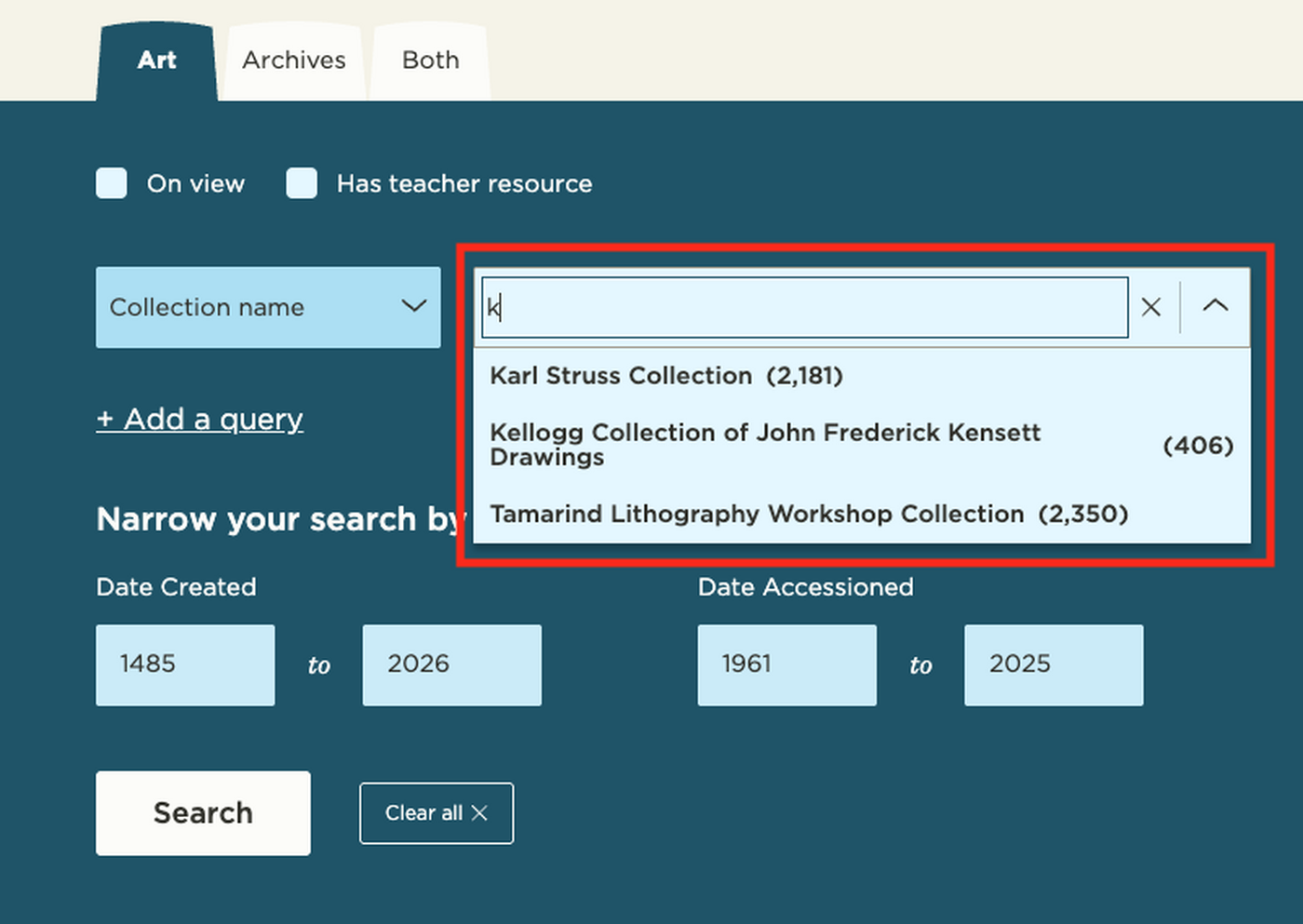This screenshot has width=1303, height=924.
Task: Click the dropdown arrow next to Collection name
Action: tap(413, 307)
